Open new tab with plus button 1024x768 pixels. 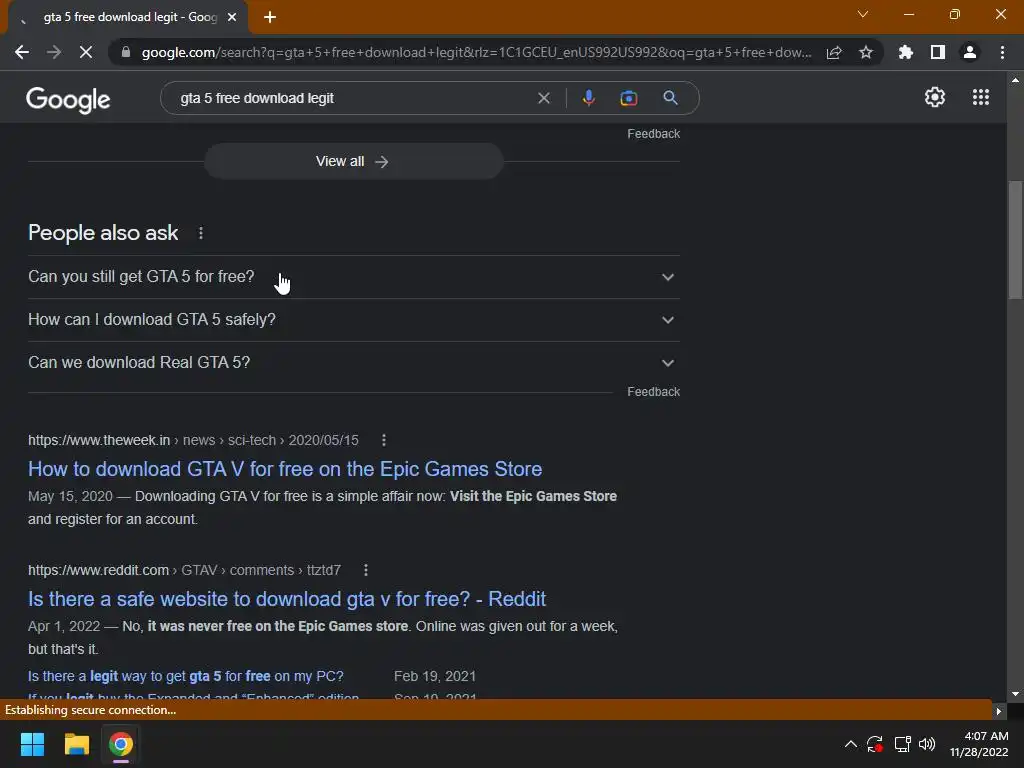tap(270, 18)
